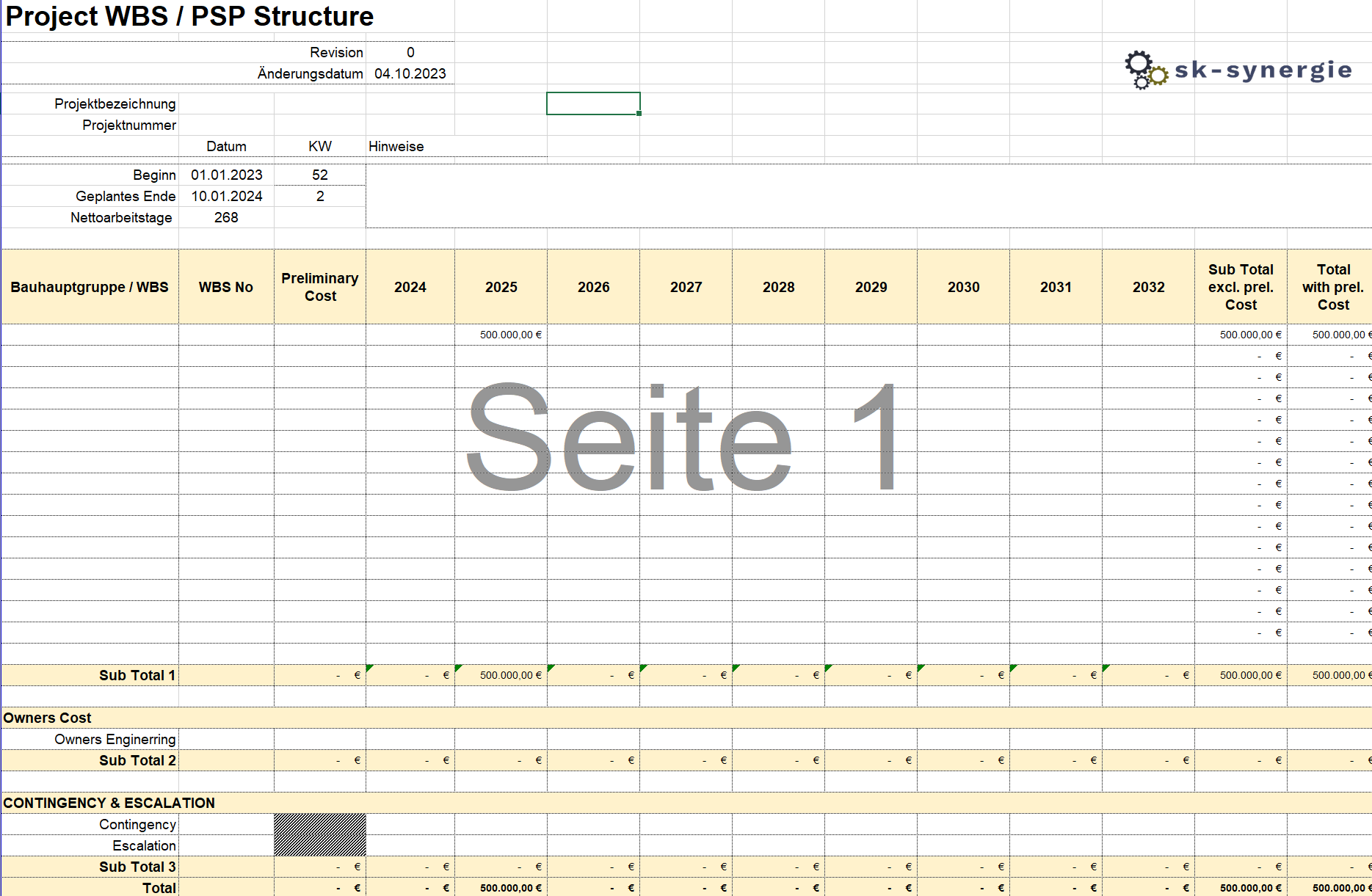Click the Änderungsdatum 04.10.2023 cell
Screen dimensions: 1372x896
coord(410,73)
